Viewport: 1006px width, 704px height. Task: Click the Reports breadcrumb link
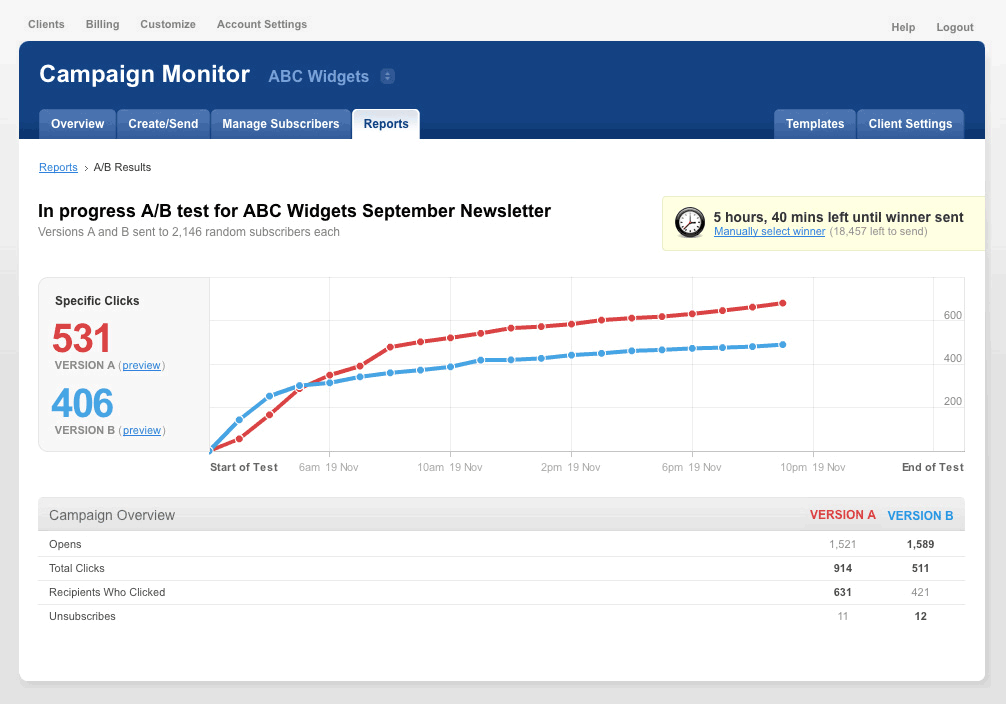click(58, 167)
